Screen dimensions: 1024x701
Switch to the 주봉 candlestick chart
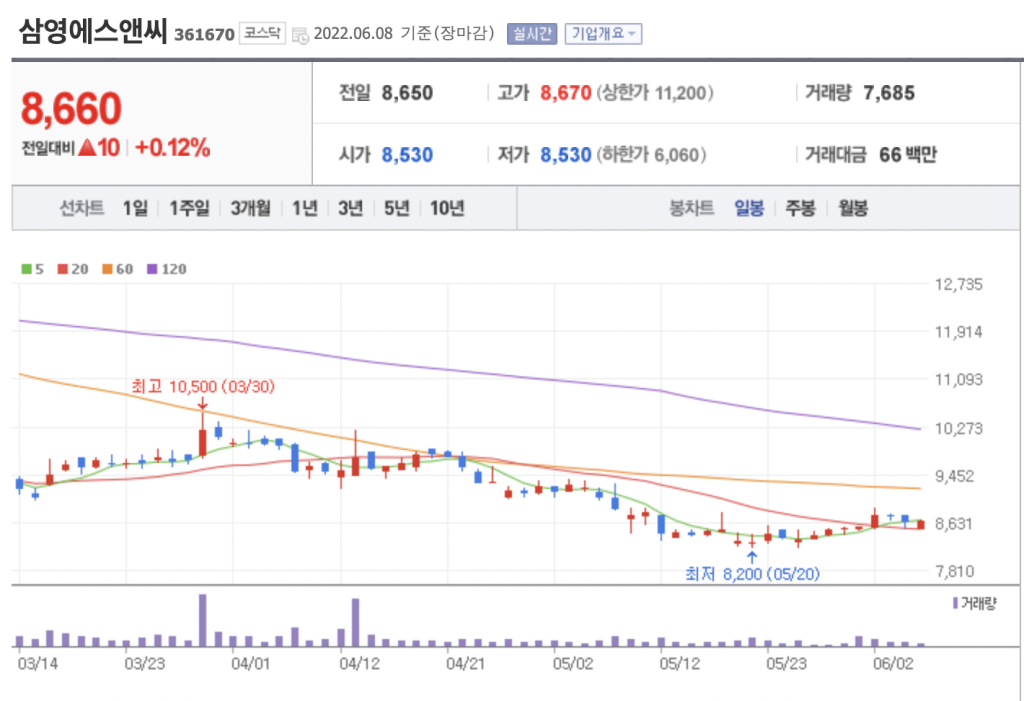click(x=800, y=208)
